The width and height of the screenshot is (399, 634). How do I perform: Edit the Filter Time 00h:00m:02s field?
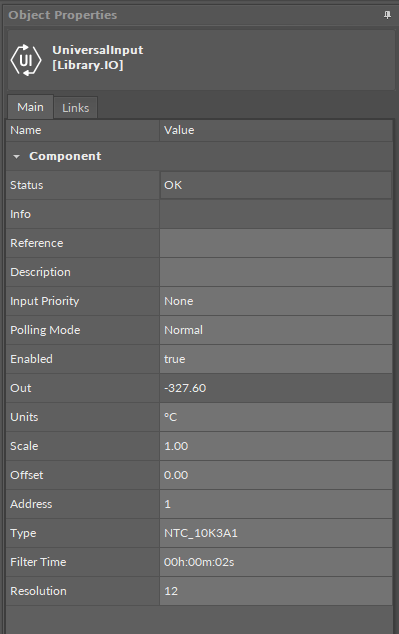point(276,562)
